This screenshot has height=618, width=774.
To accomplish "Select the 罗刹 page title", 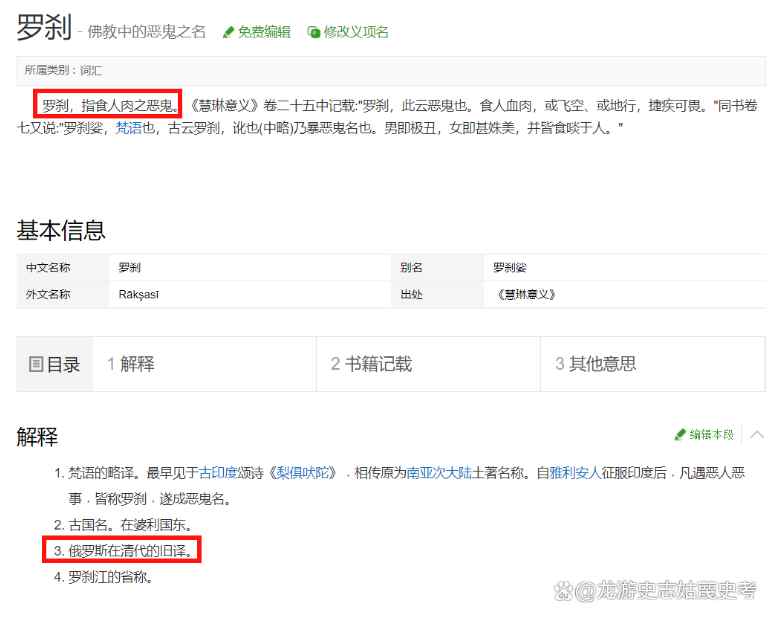I will point(44,27).
